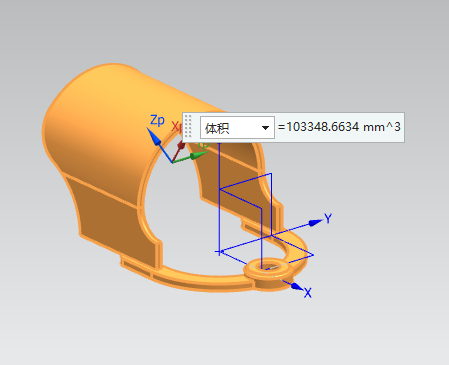This screenshot has height=365, width=449.
Task: Click the Y axis label
Action: [328, 219]
